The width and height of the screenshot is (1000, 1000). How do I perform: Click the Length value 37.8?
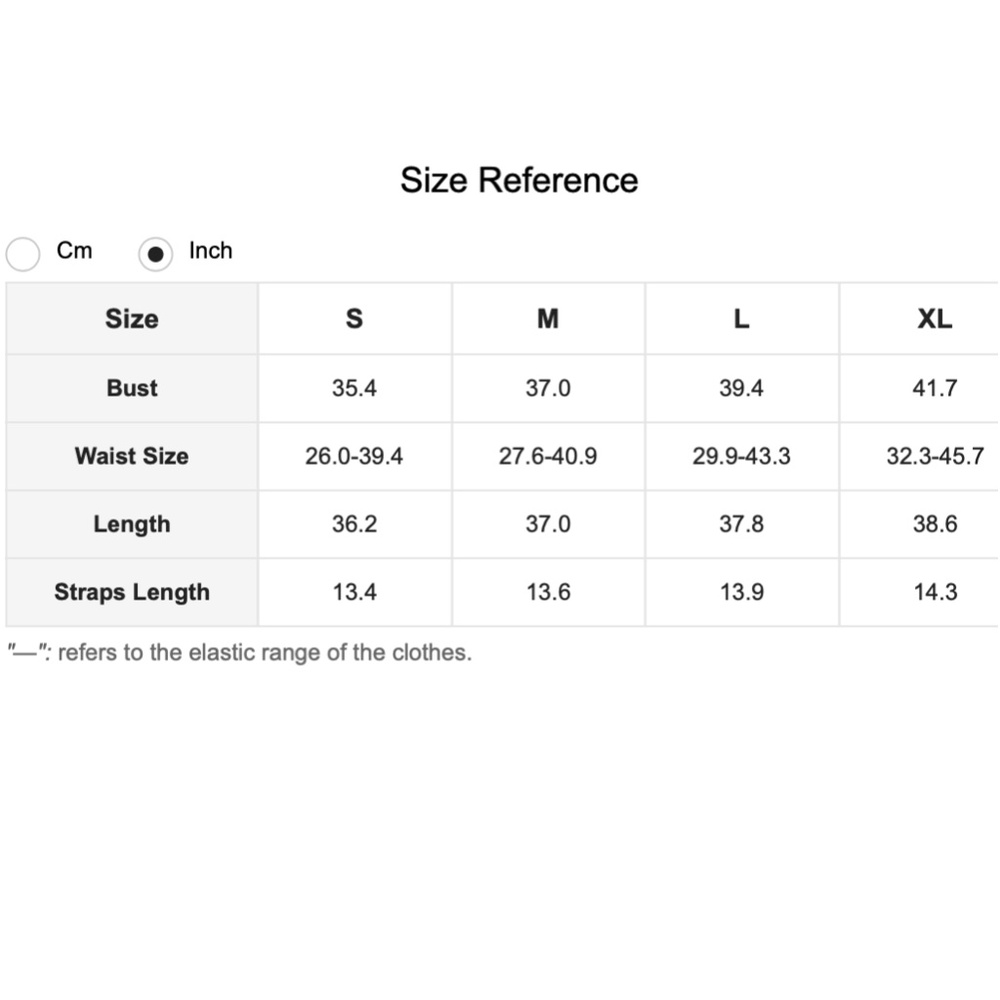pos(741,524)
